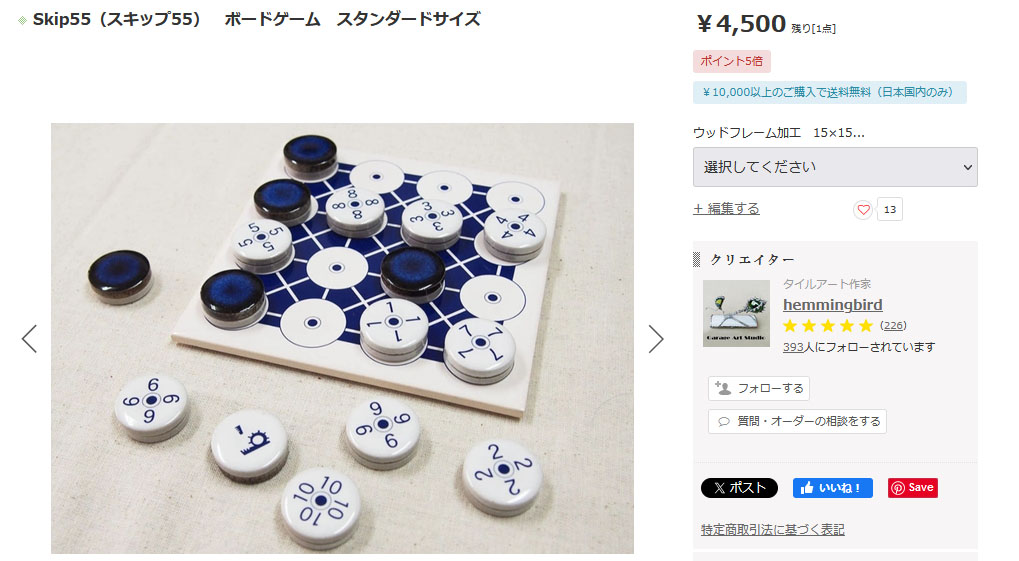Click the ＋編集する link
Screen dimensions: 1019x561
(x=726, y=209)
